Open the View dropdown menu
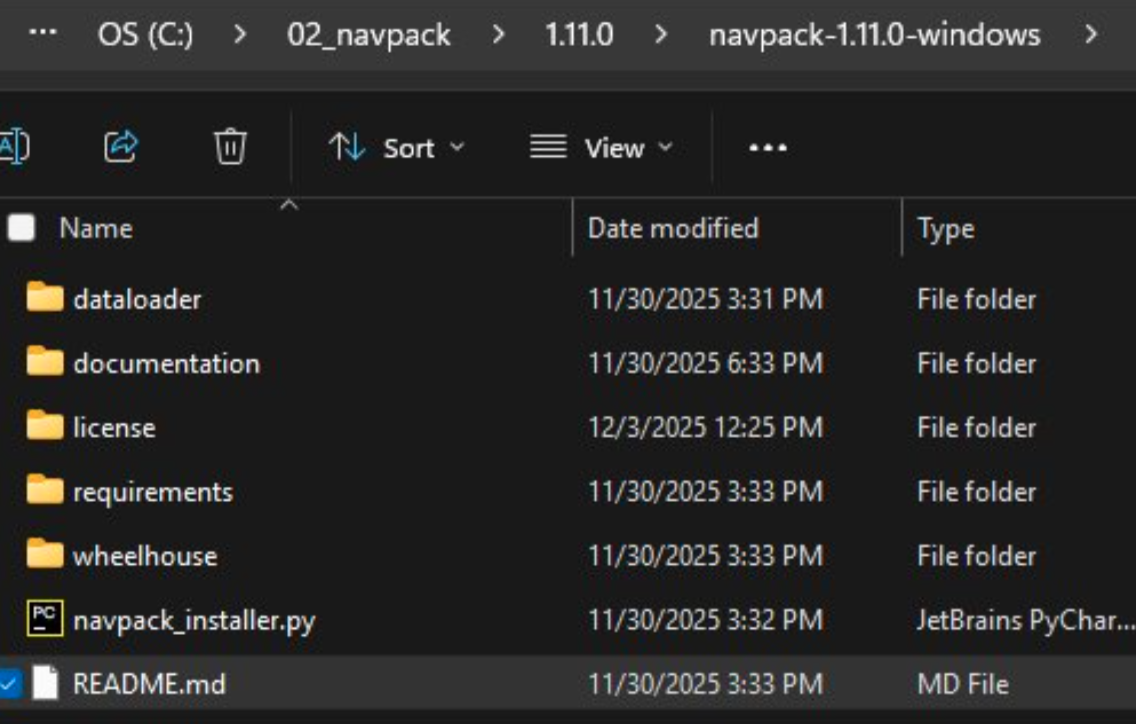This screenshot has width=1136, height=724. (601, 148)
